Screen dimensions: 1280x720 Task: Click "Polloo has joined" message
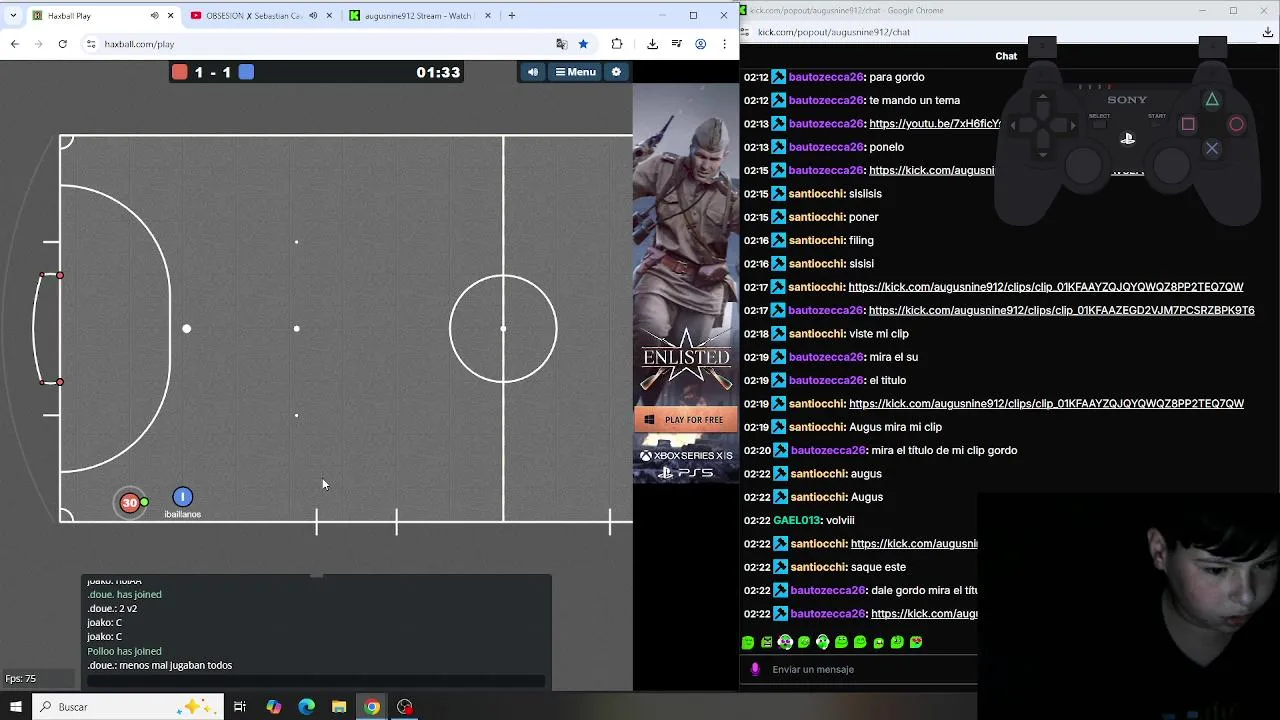tap(124, 651)
